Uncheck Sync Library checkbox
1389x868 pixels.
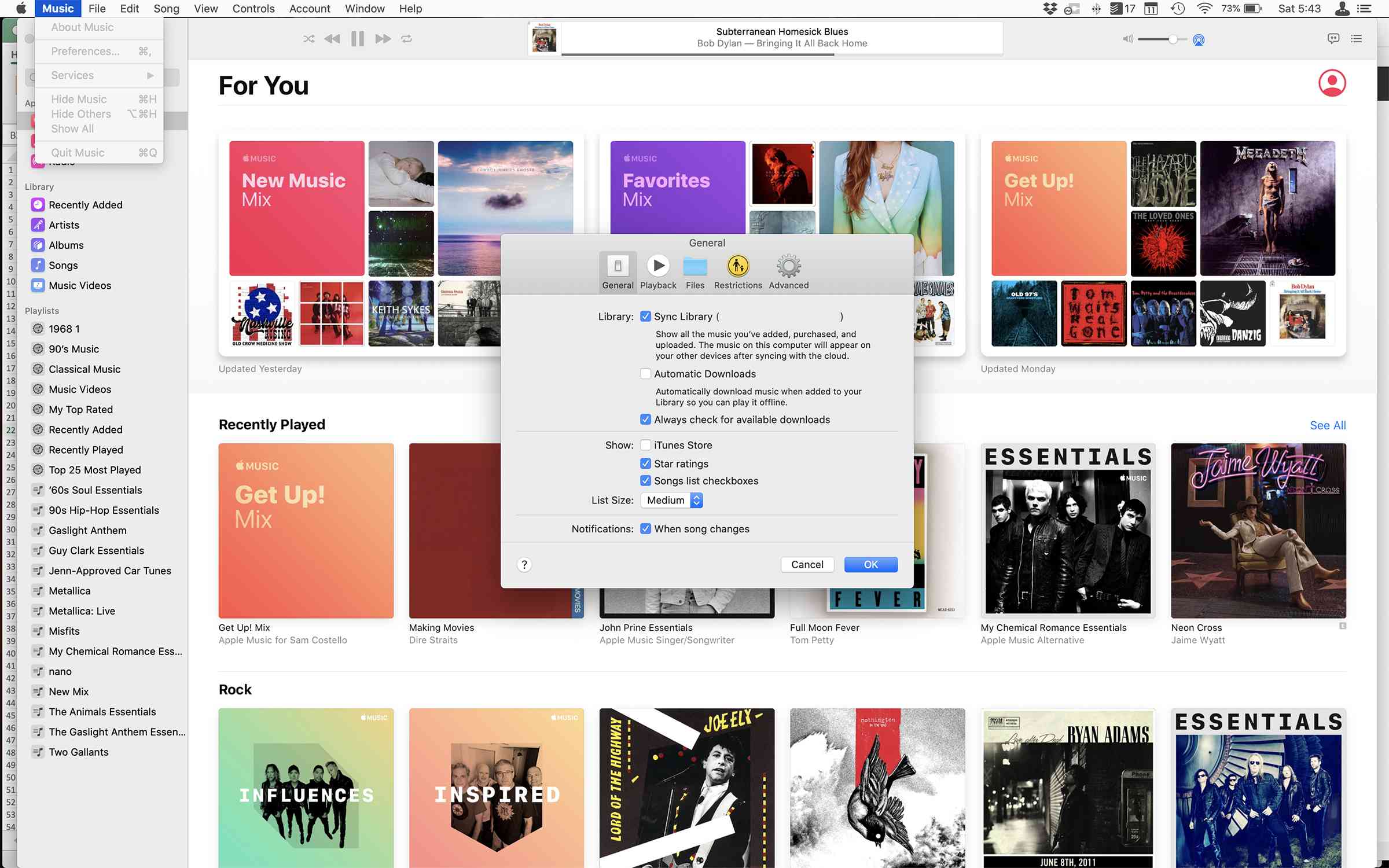pyautogui.click(x=646, y=317)
